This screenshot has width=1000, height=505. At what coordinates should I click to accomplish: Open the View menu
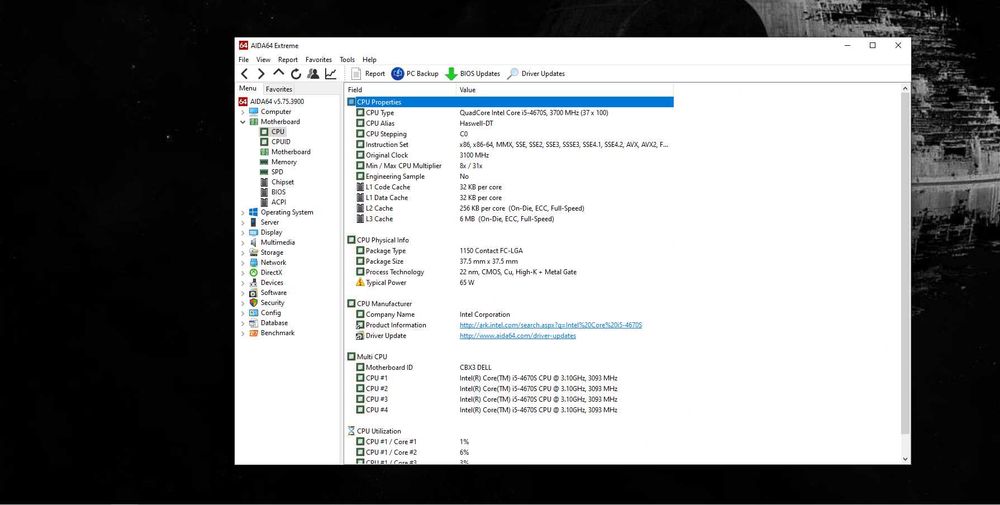point(263,59)
